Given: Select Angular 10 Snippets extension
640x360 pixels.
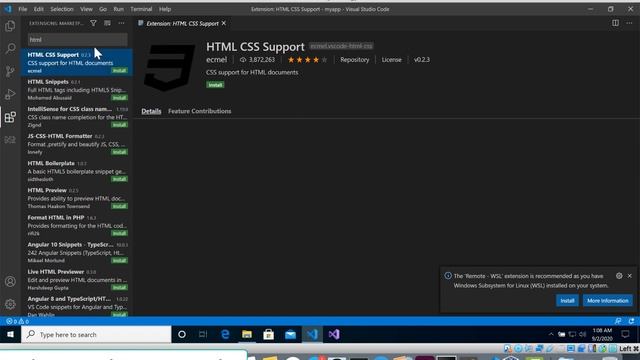Looking at the screenshot, I should tap(77, 252).
